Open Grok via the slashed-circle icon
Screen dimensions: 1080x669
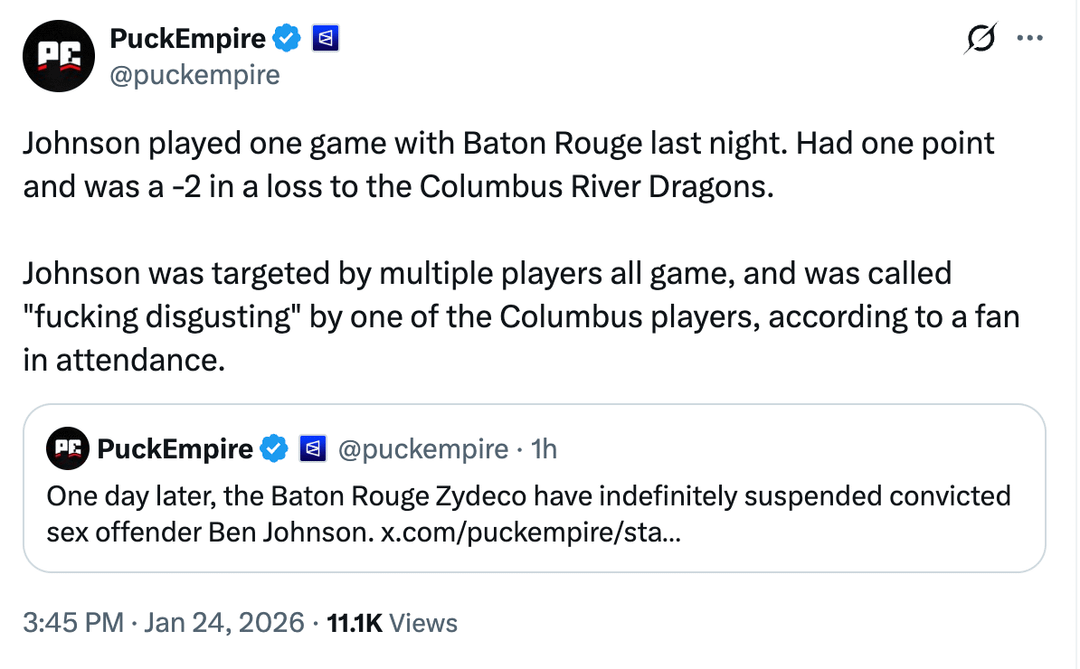[x=981, y=39]
